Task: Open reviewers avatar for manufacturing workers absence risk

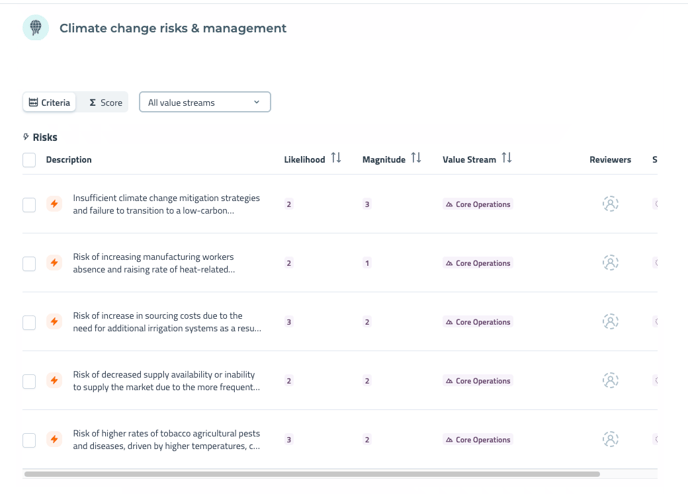Action: point(610,263)
